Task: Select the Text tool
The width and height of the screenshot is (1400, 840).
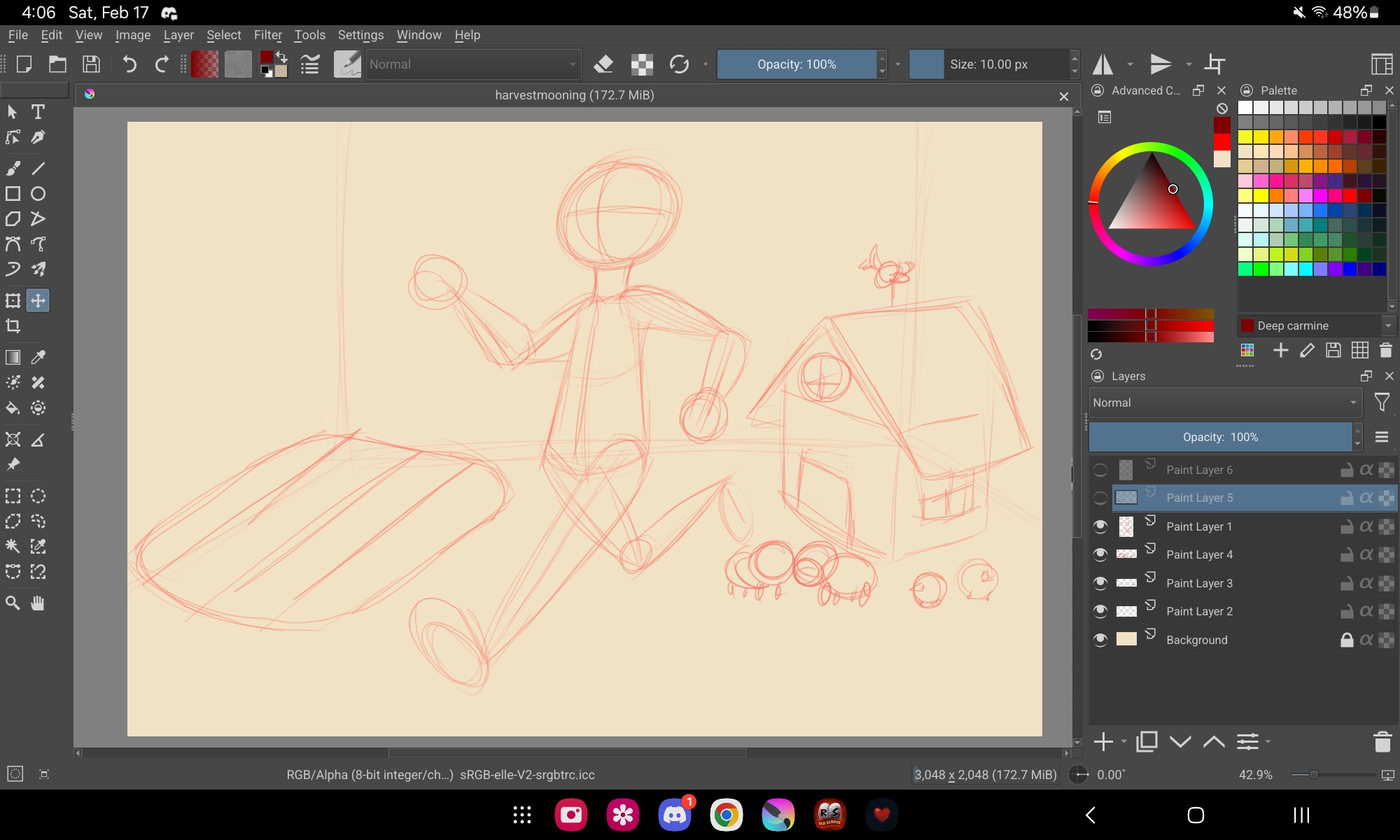Action: tap(38, 112)
